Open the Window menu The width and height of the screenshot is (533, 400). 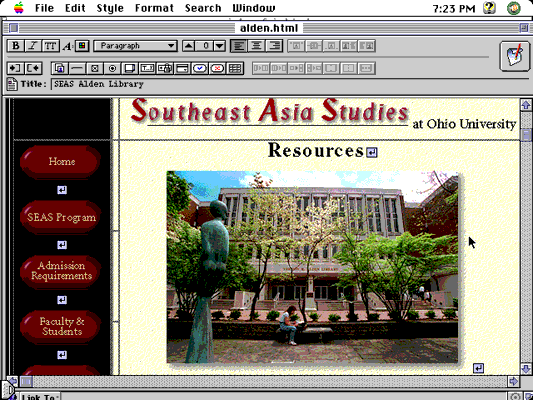tap(254, 8)
